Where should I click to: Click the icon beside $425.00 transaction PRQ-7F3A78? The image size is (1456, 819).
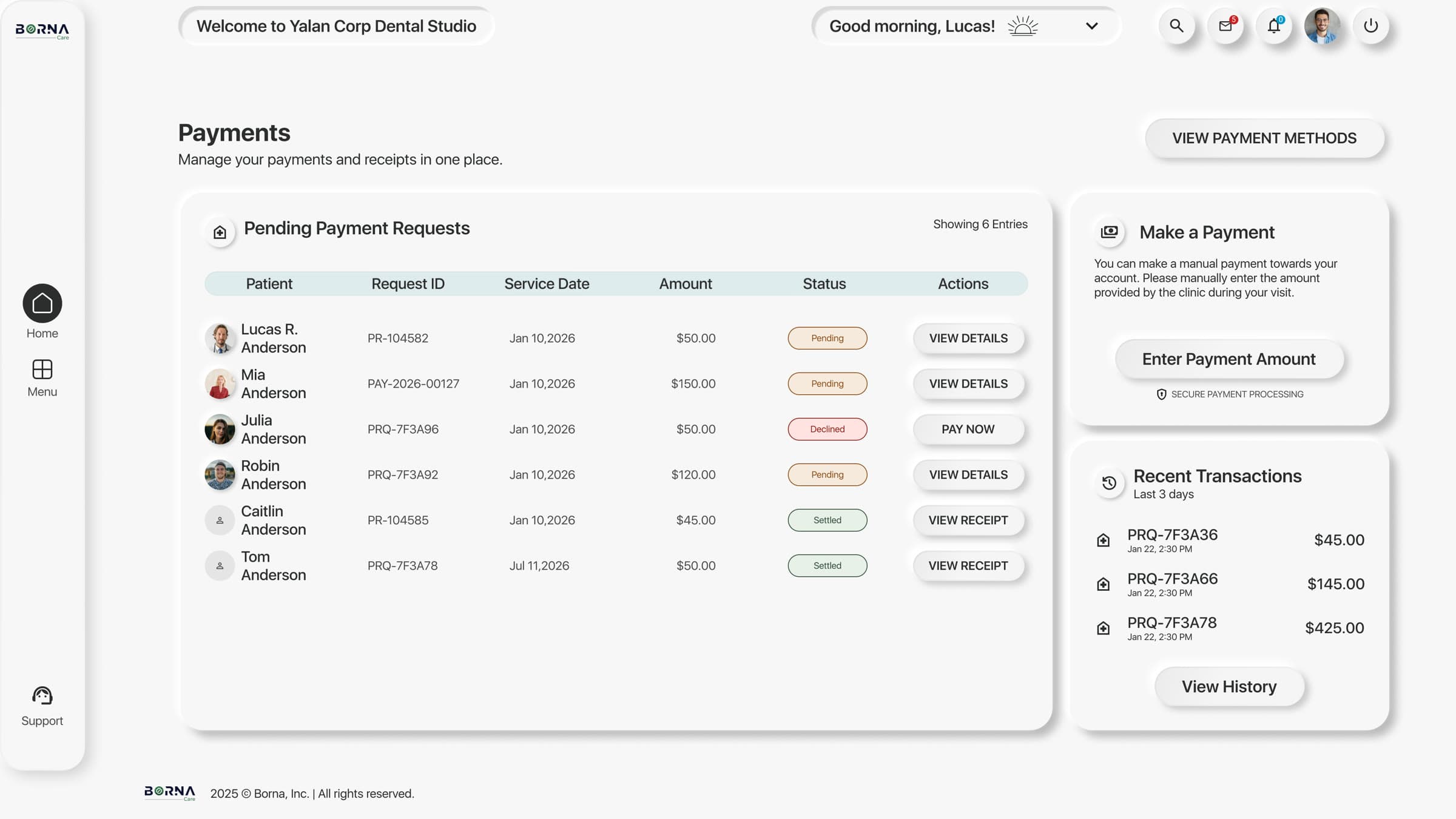1104,628
